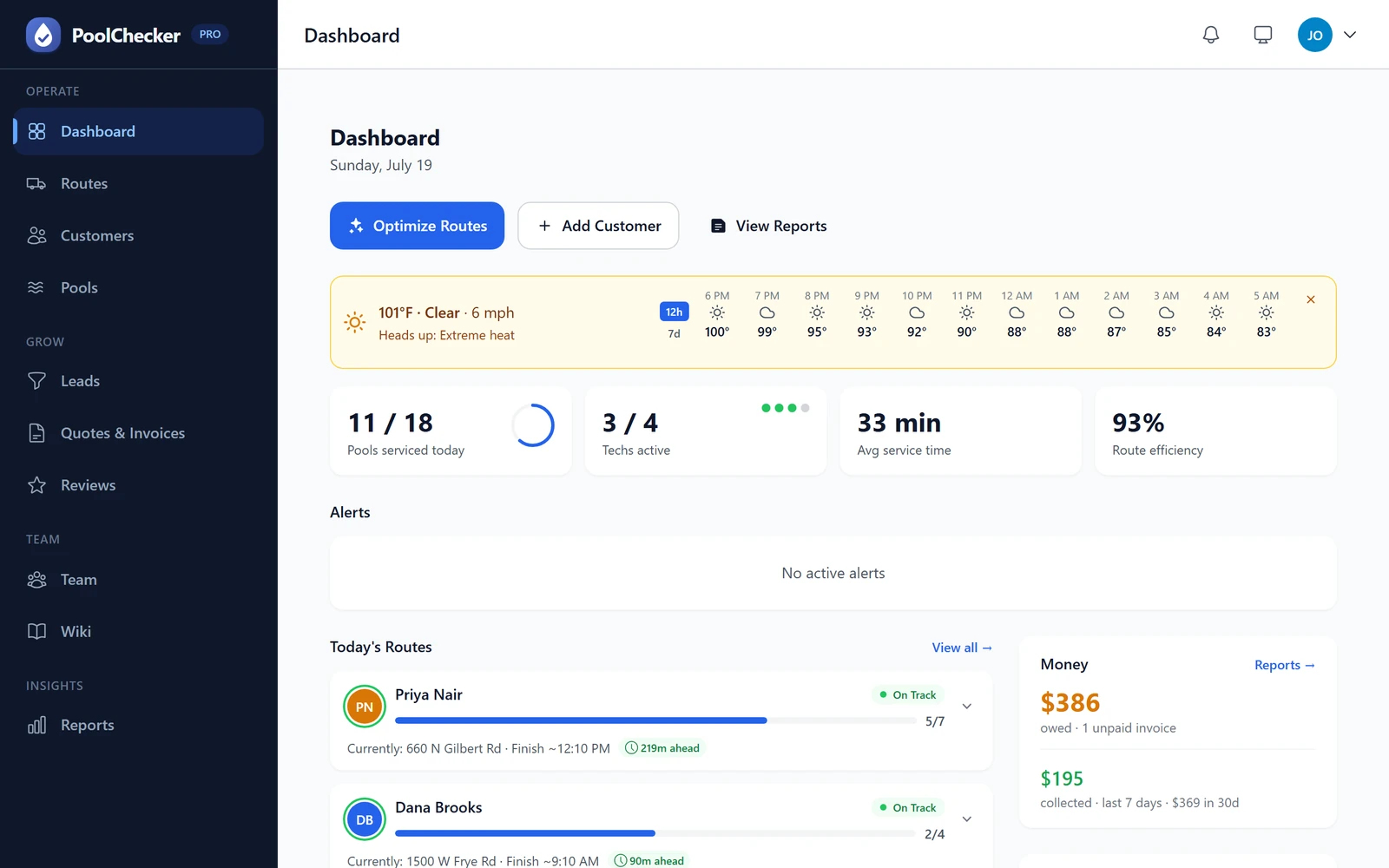The image size is (1389, 868).
Task: Expand the user account menu chevron
Action: [x=1350, y=35]
